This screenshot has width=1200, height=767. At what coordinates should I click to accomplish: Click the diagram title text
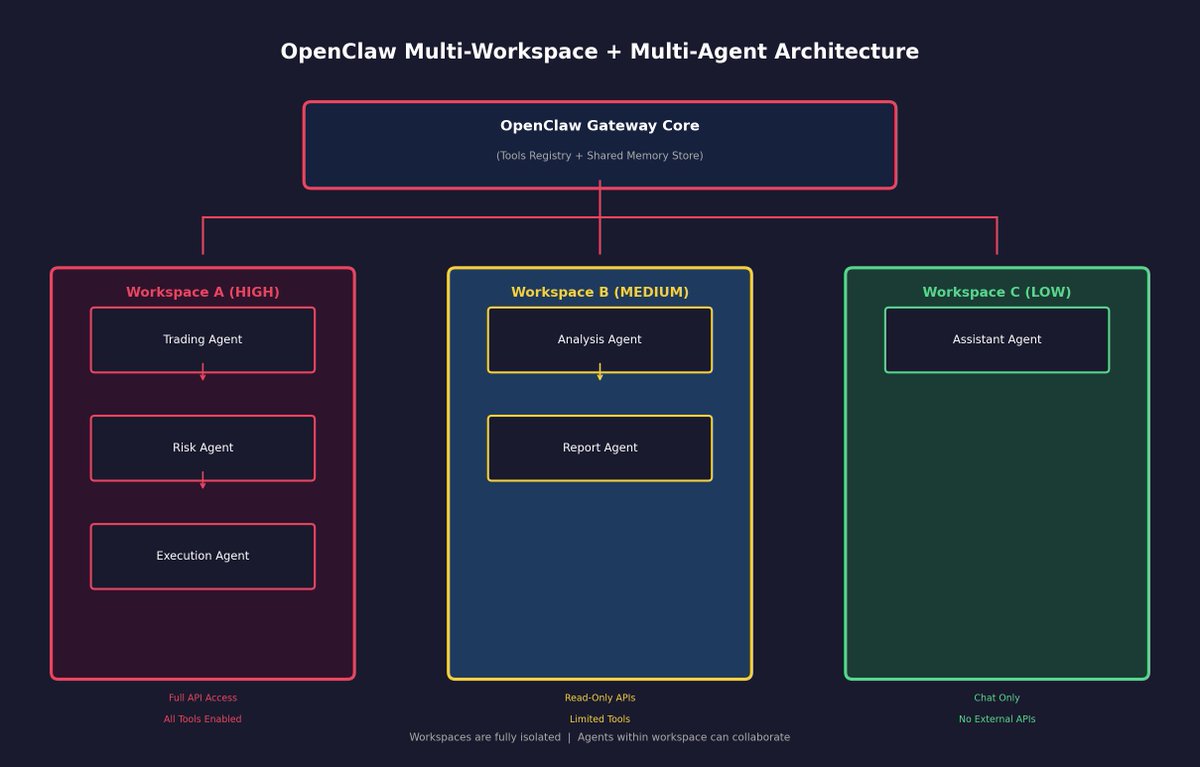[x=599, y=52]
